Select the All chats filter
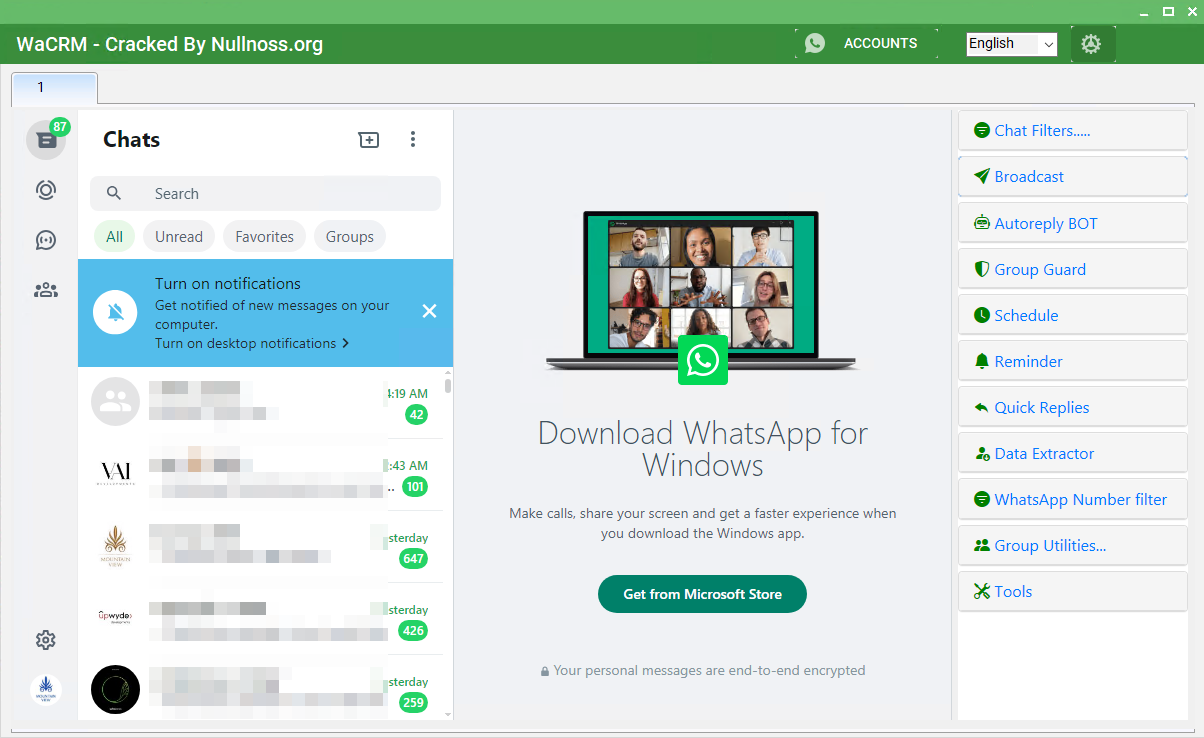Image resolution: width=1204 pixels, height=738 pixels. click(x=115, y=237)
